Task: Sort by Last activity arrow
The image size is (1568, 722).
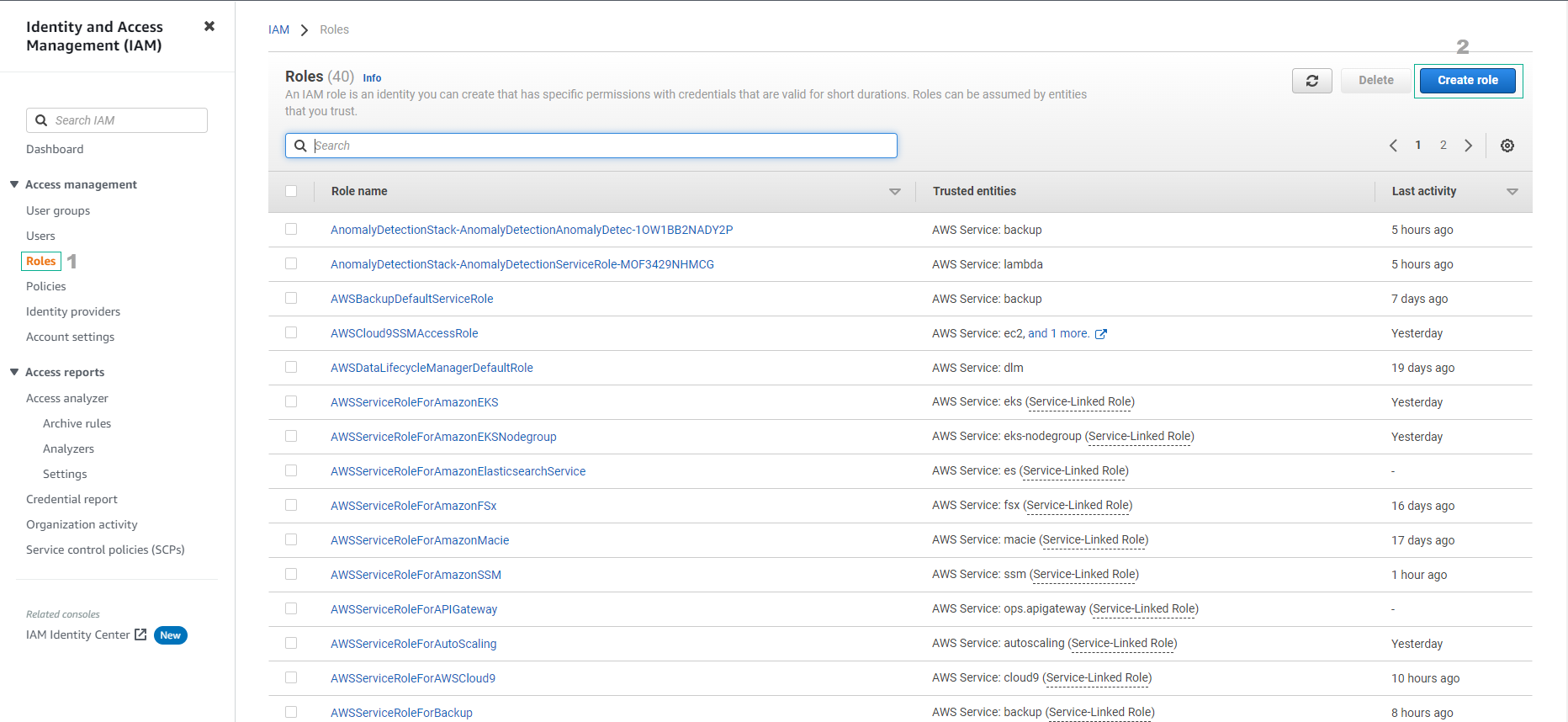Action: coord(1512,192)
